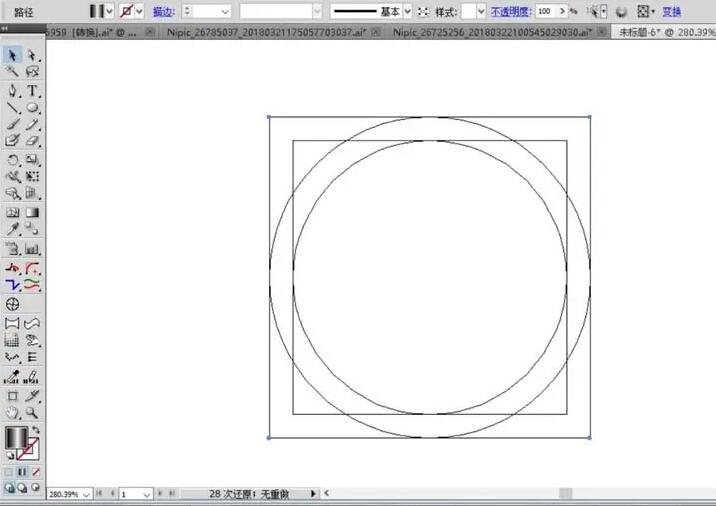Screen dimensions: 716x506
Task: Expand the stroke weight dropdown
Action: click(225, 11)
